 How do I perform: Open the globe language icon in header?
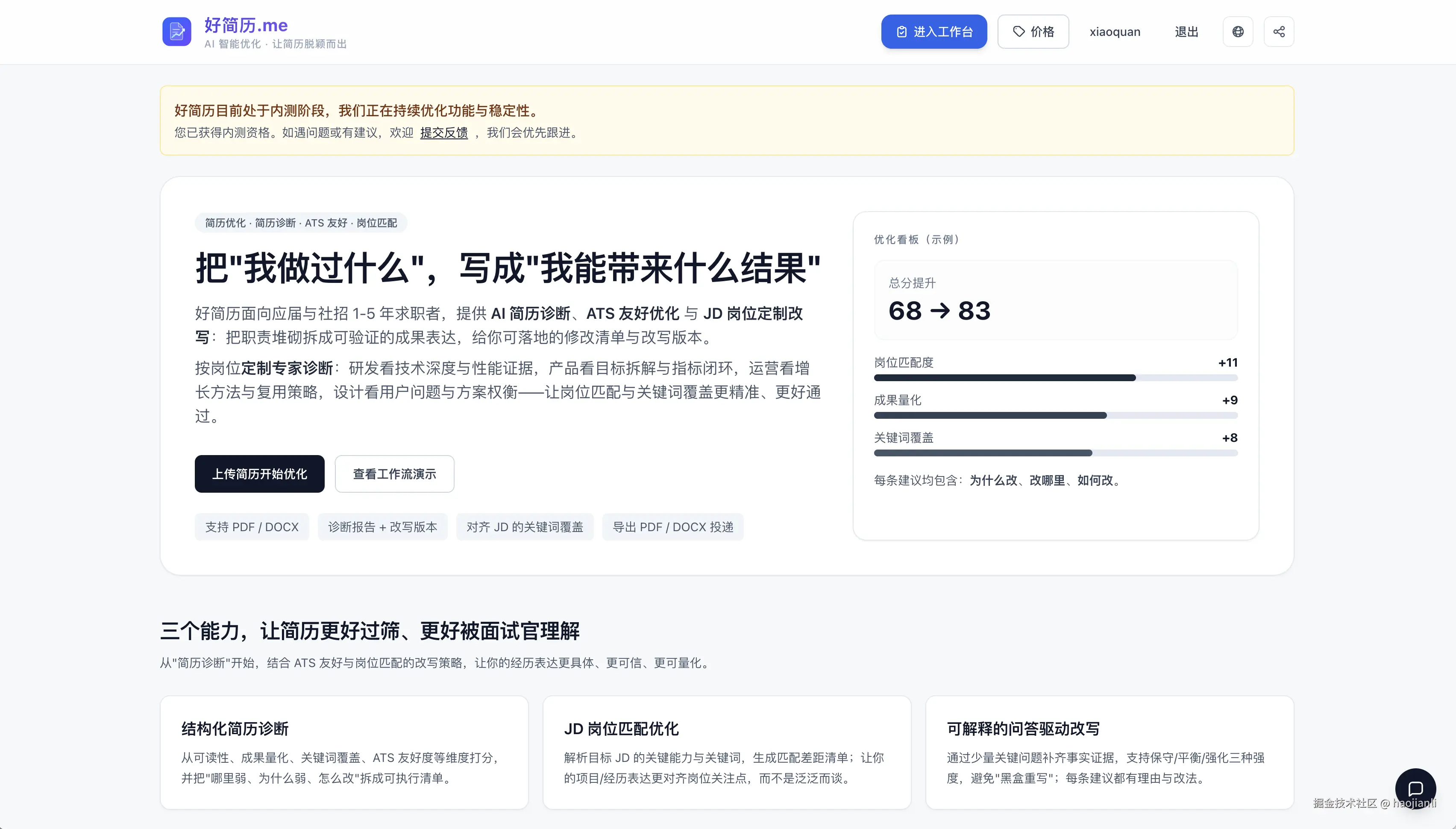(x=1238, y=31)
